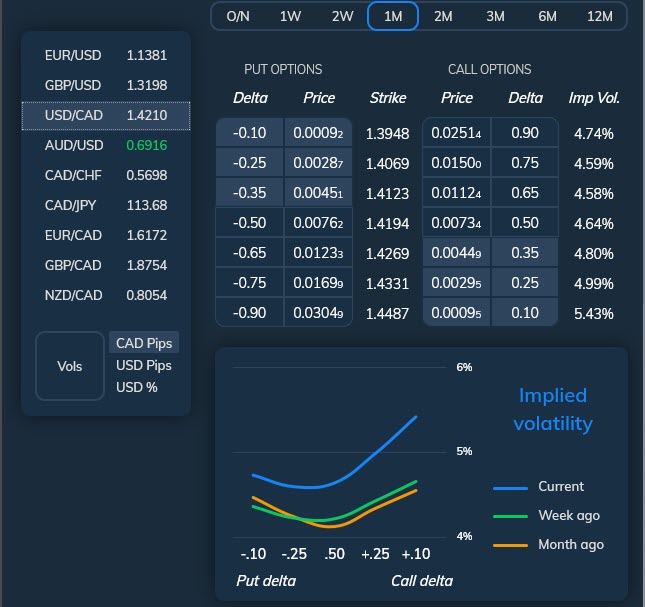Click implied vol 4.74% value
This screenshot has width=645, height=607.
(594, 134)
